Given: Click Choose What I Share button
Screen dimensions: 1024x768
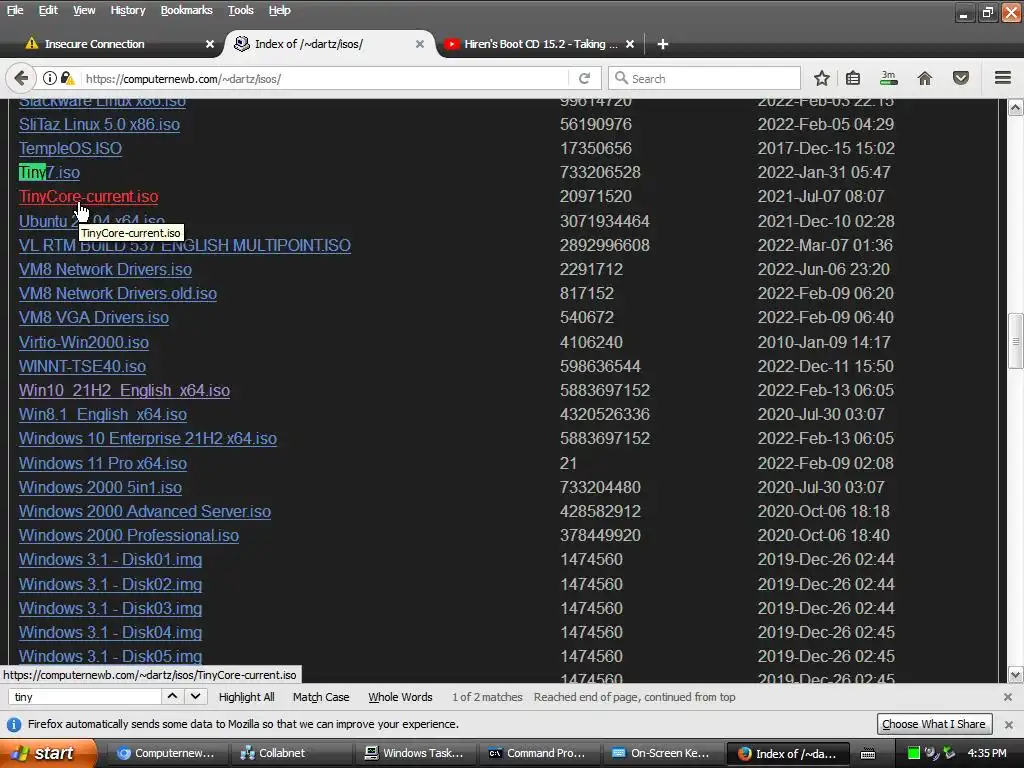Looking at the screenshot, I should click(934, 724).
